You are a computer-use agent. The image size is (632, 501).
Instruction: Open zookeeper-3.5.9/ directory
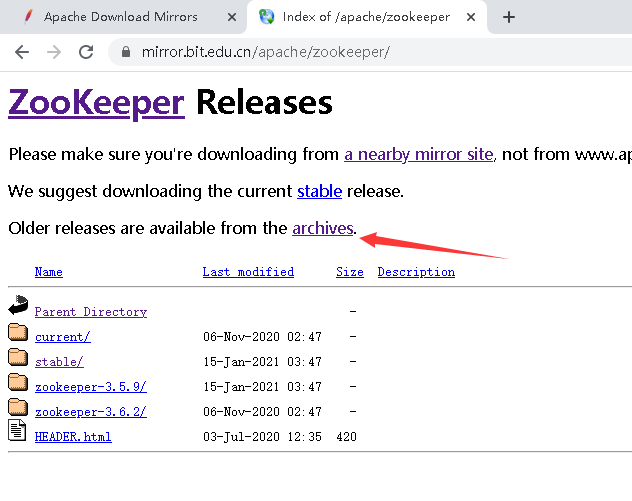pyautogui.click(x=91, y=387)
